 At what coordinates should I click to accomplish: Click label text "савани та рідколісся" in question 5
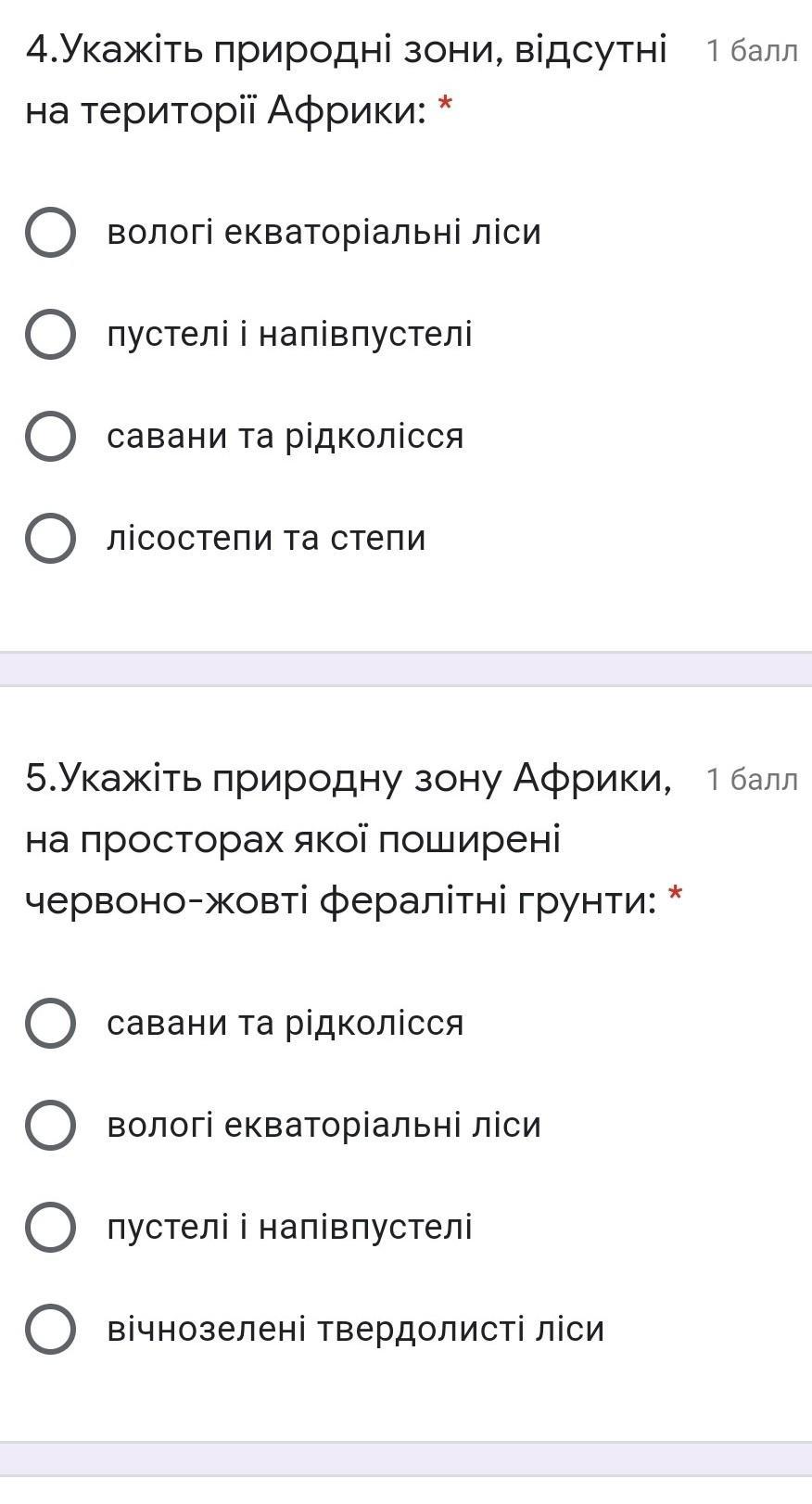[285, 1023]
